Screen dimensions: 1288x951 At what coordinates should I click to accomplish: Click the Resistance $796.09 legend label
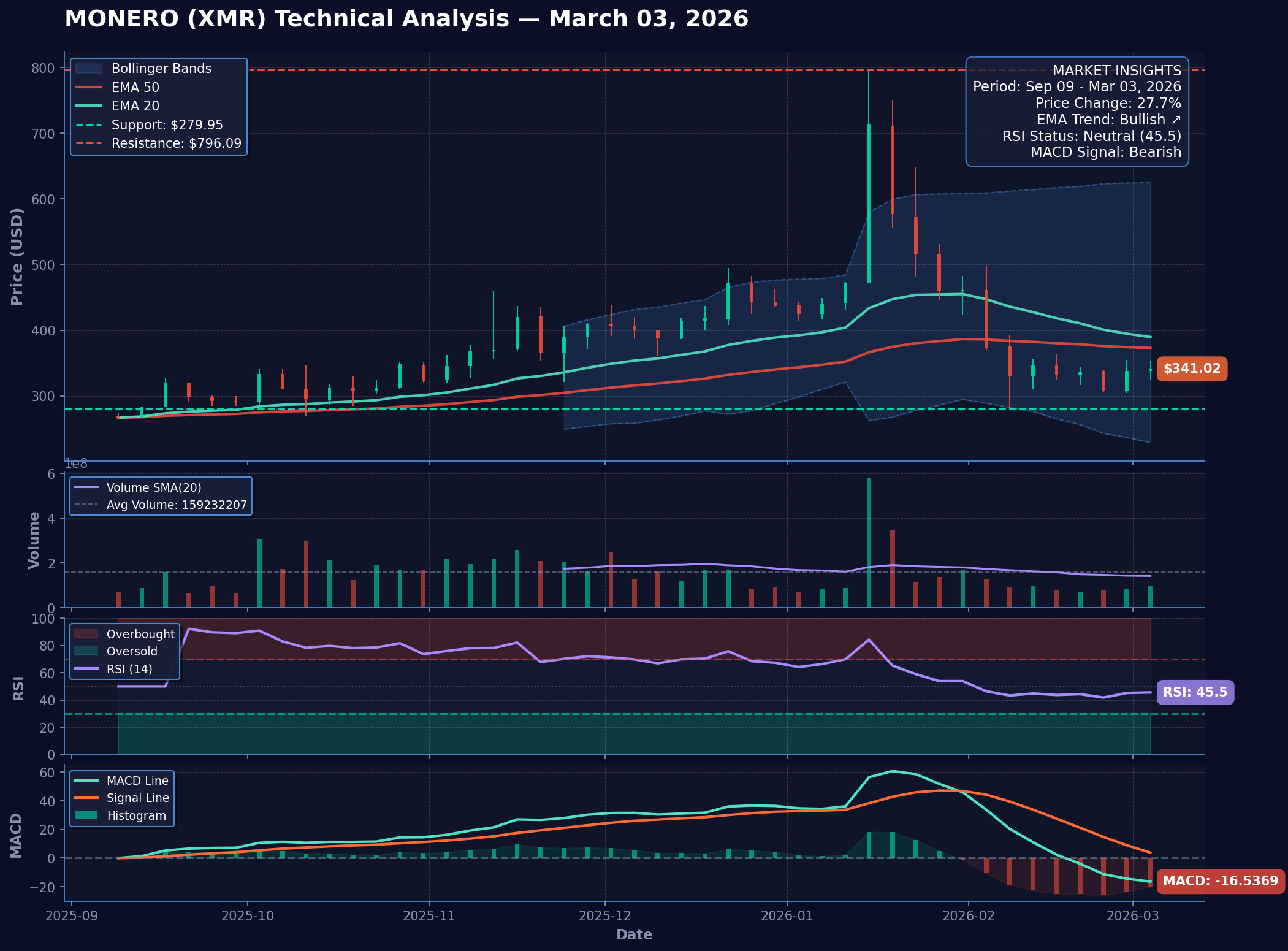click(x=176, y=143)
